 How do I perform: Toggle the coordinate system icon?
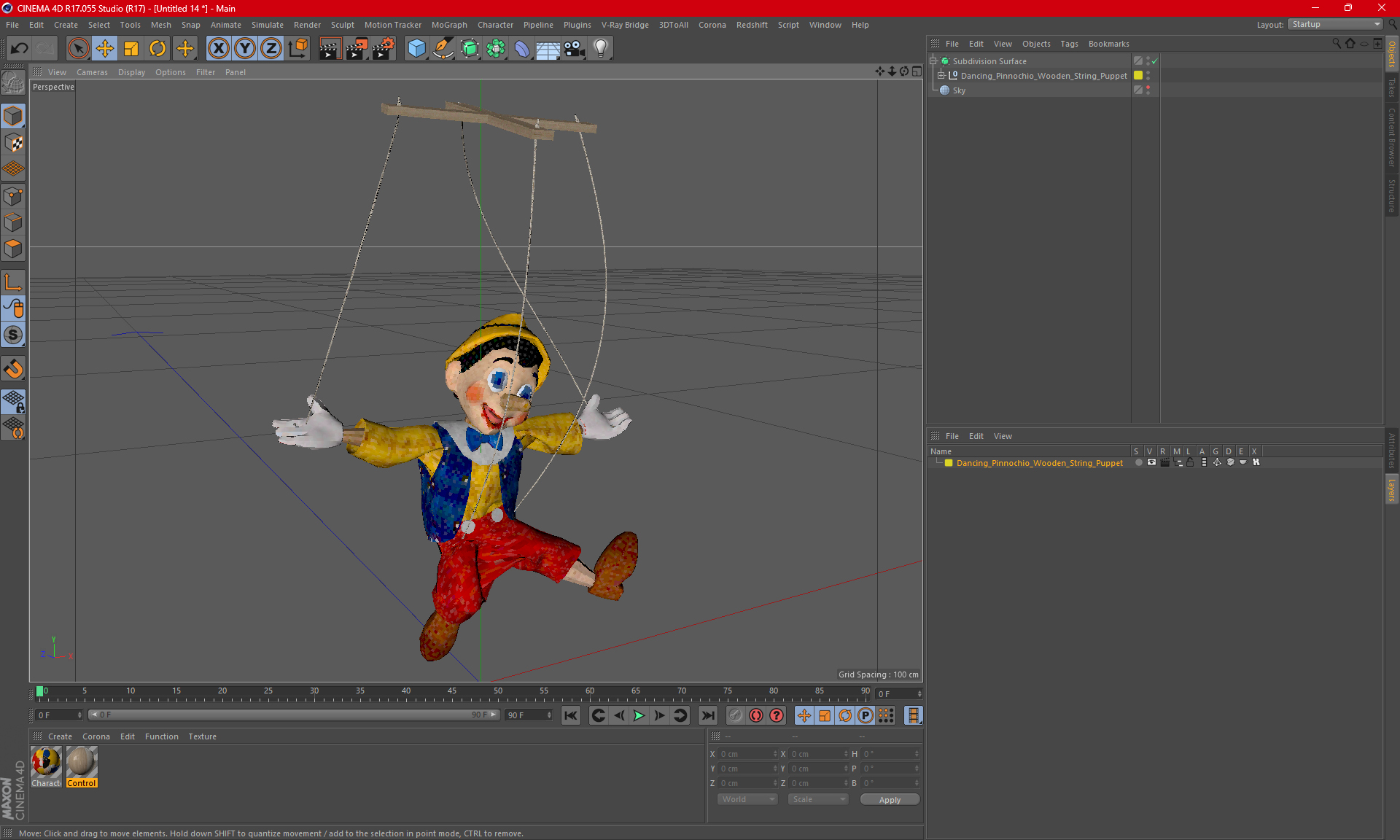[x=297, y=49]
